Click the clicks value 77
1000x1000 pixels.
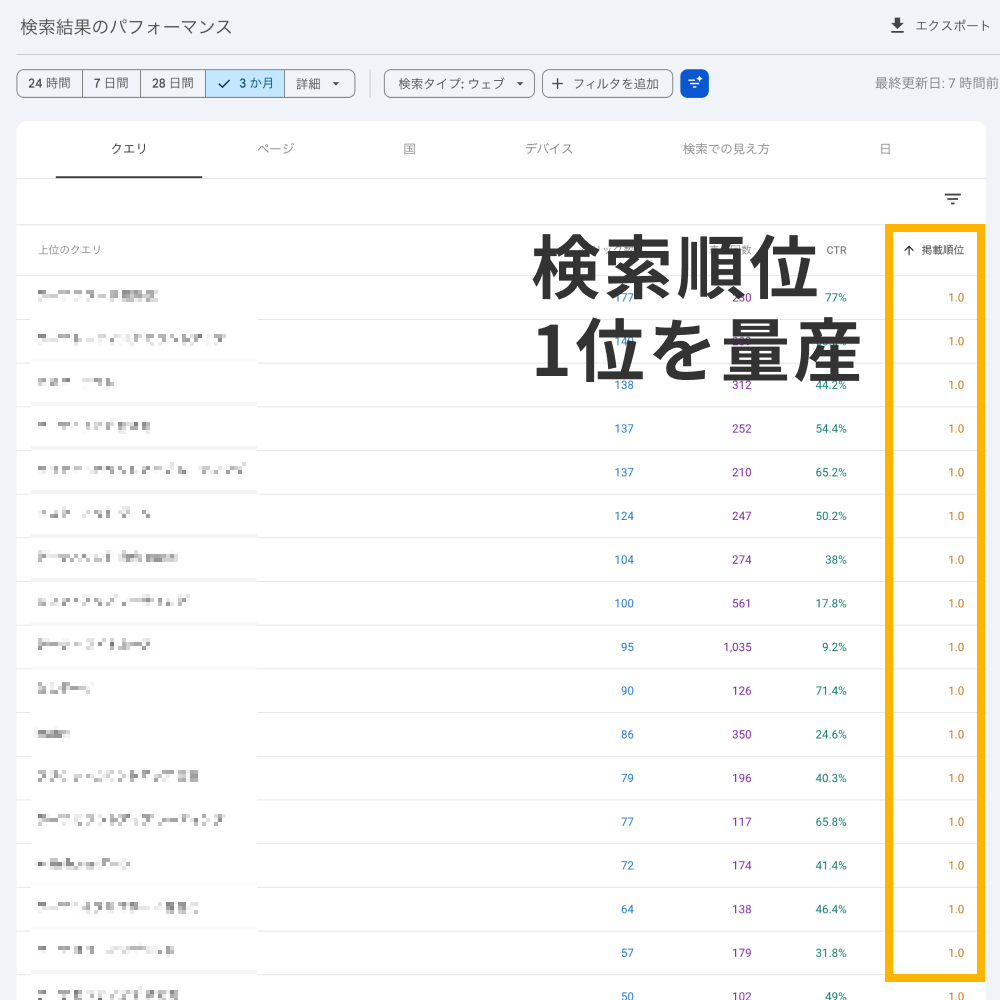coord(627,821)
